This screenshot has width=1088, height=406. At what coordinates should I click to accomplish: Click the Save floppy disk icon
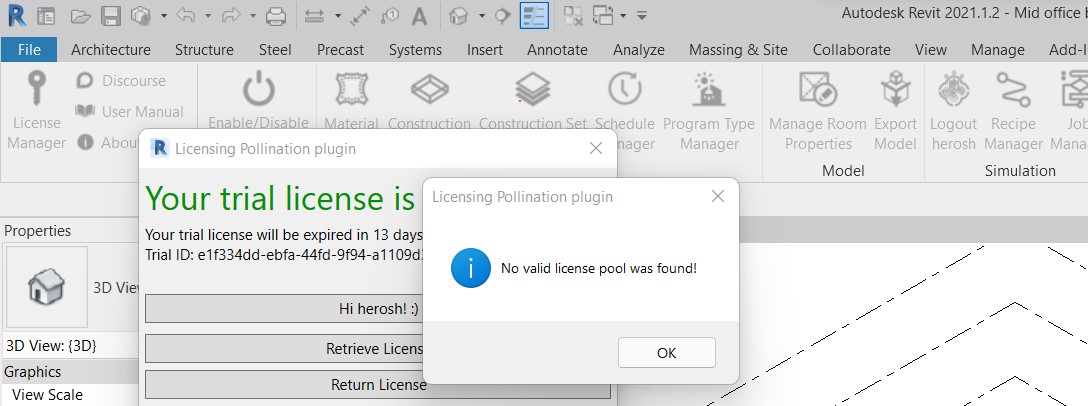coord(111,16)
